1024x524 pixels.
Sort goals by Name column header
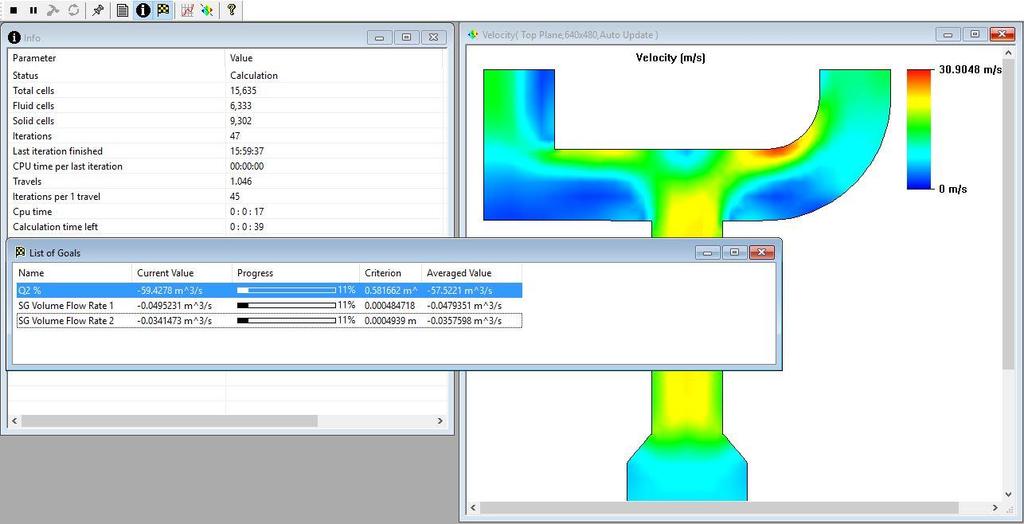click(72, 273)
